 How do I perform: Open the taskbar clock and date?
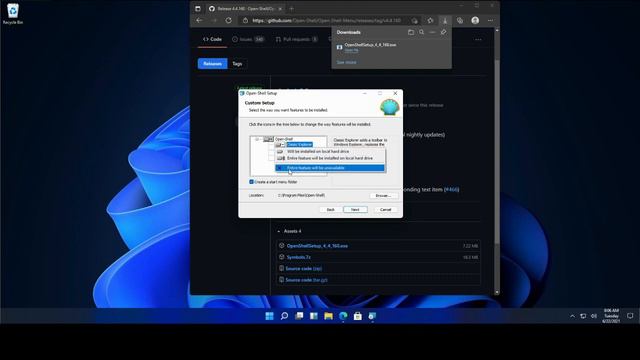click(x=611, y=316)
